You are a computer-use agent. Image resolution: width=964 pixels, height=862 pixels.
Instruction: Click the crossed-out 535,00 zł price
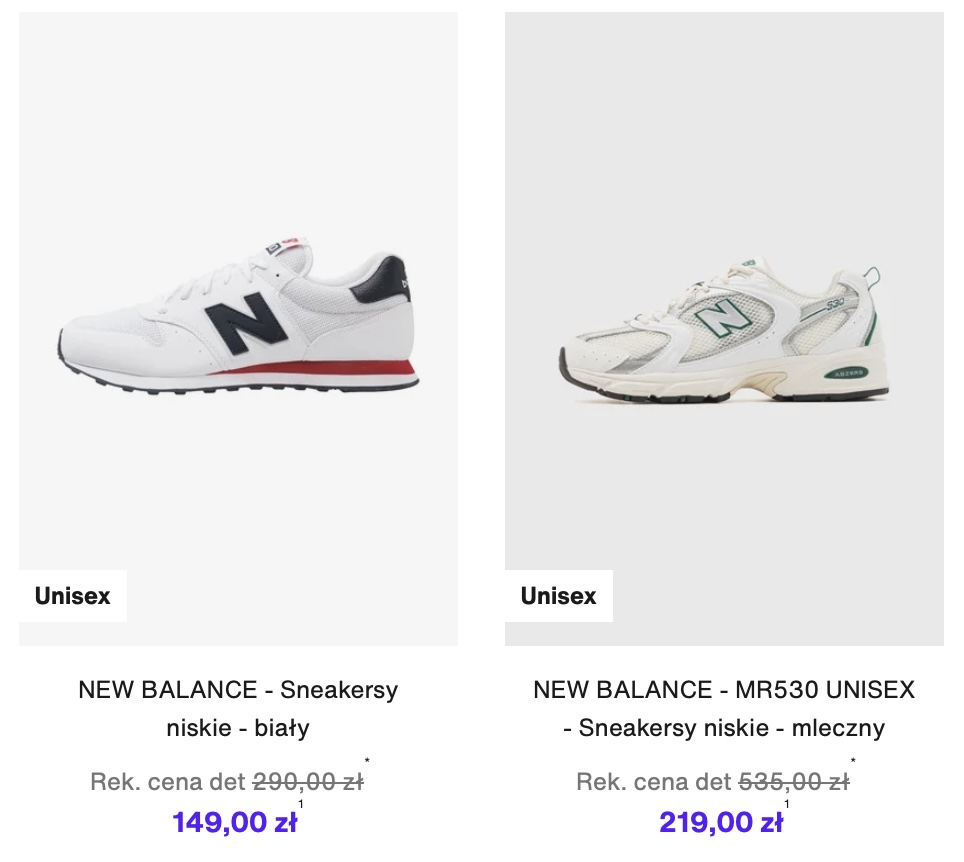pos(794,781)
